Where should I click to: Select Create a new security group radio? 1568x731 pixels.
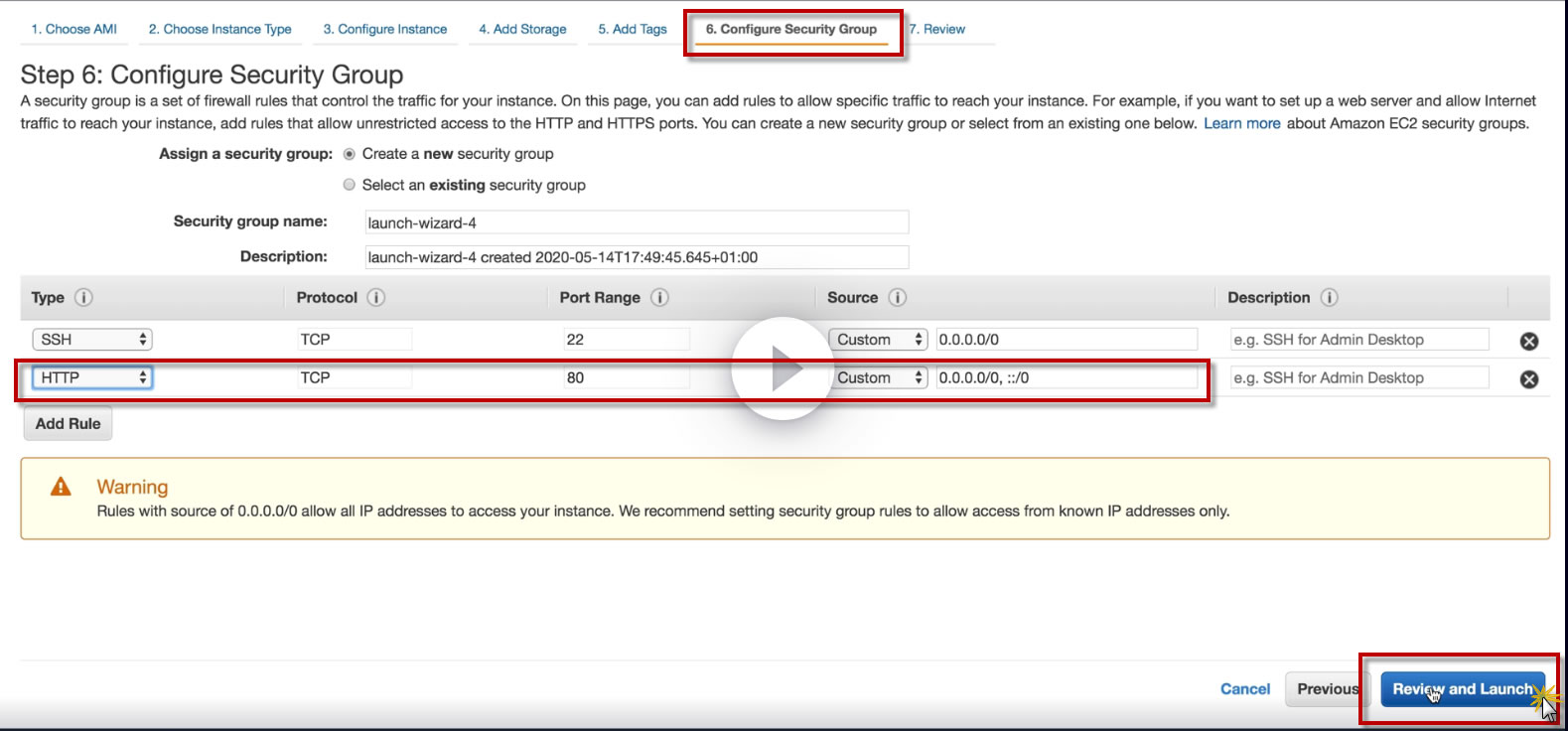click(349, 154)
